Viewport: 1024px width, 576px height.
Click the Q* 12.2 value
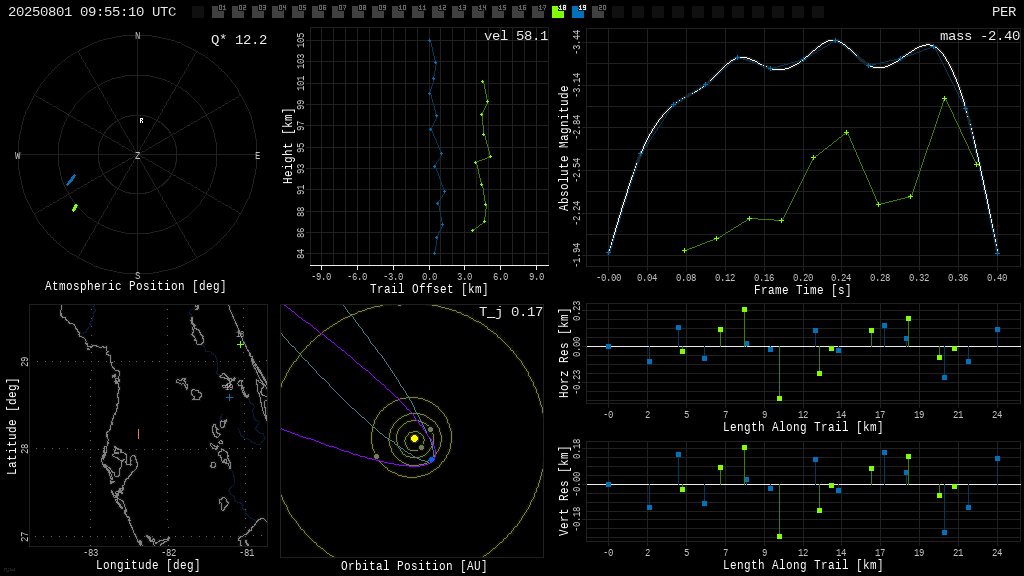click(x=239, y=40)
